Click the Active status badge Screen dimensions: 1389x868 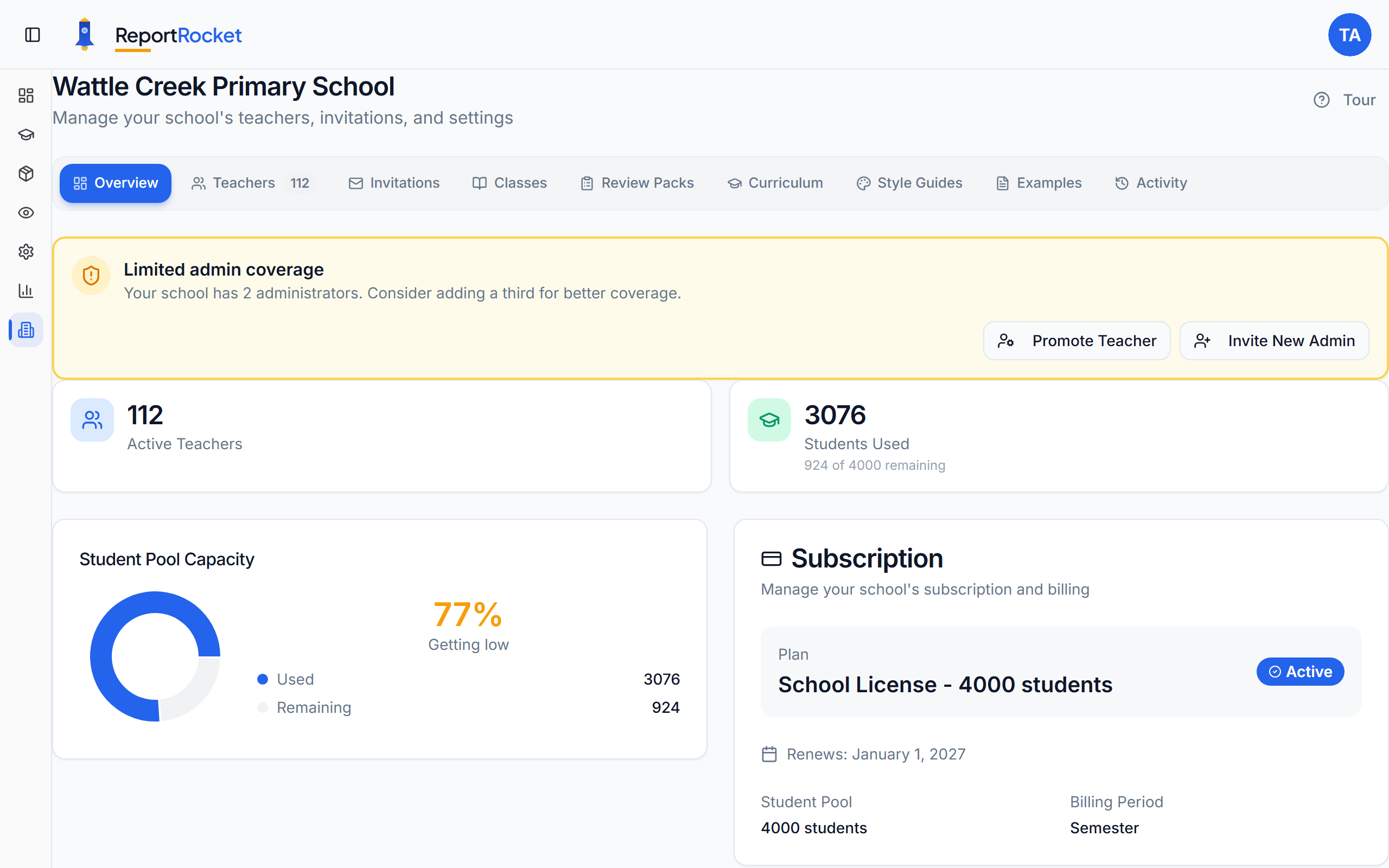1300,672
